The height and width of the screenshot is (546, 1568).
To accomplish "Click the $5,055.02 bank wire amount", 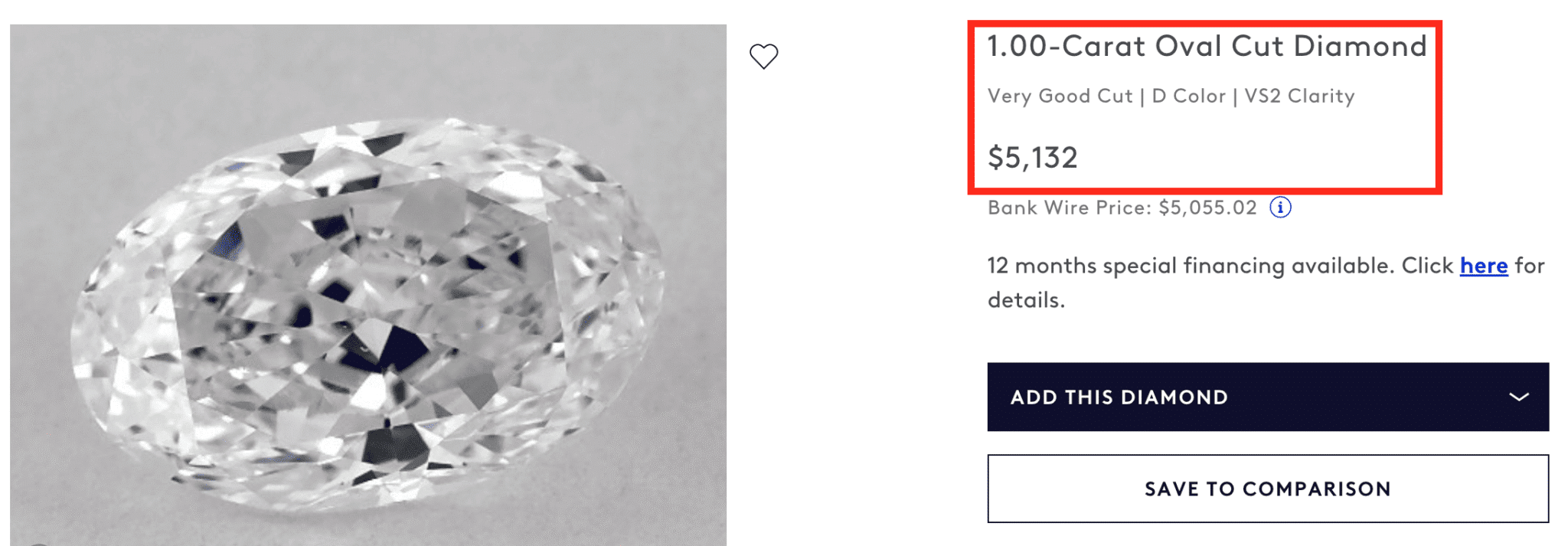I will click(1207, 208).
